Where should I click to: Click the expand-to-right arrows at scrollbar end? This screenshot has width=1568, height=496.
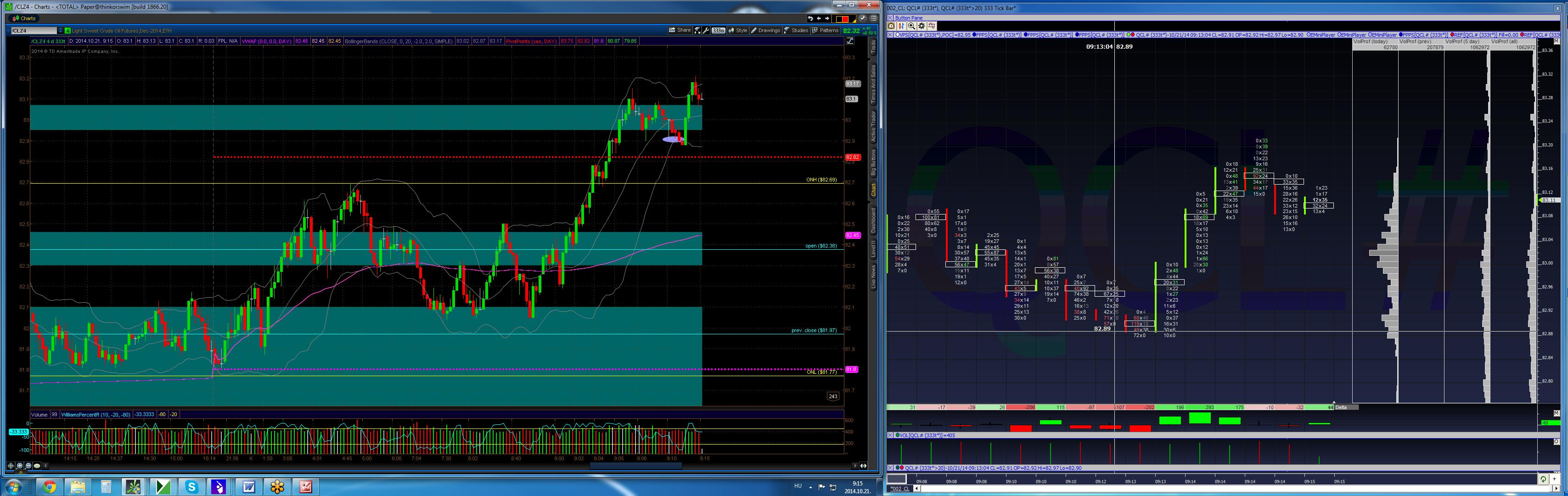coord(863,466)
